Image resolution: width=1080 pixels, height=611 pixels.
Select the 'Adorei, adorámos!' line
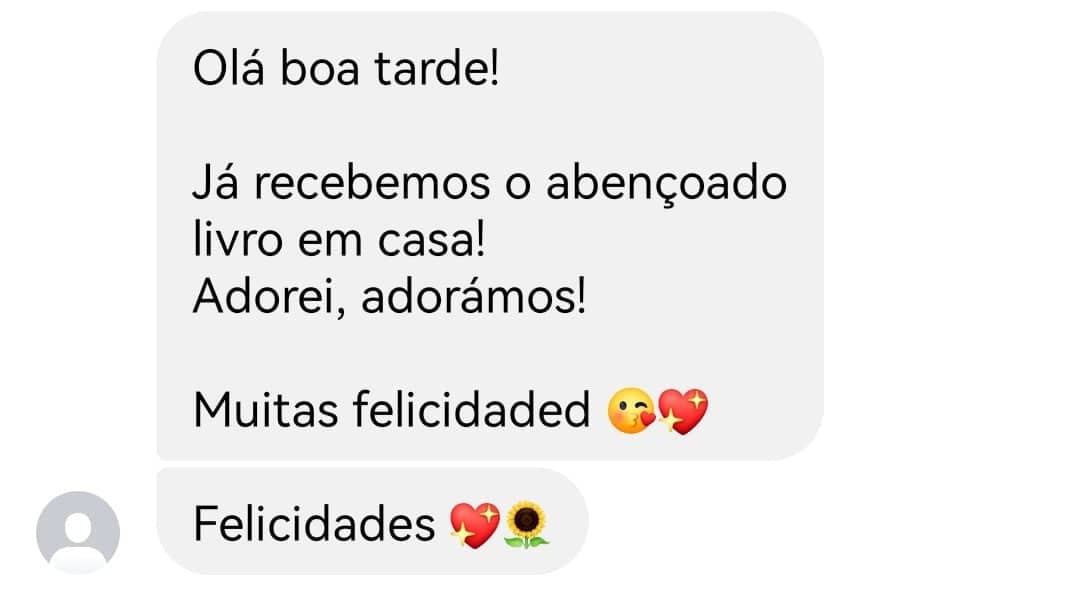coord(389,297)
